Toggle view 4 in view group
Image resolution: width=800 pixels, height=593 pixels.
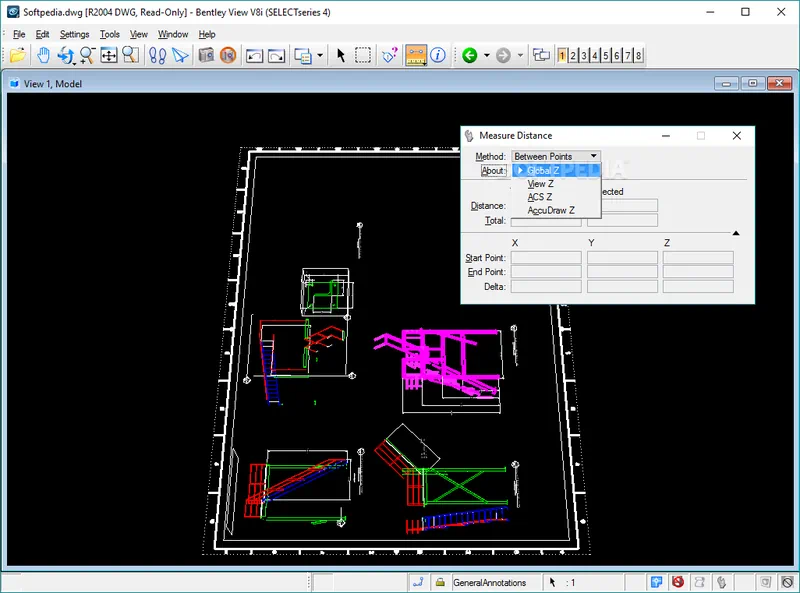pos(595,55)
